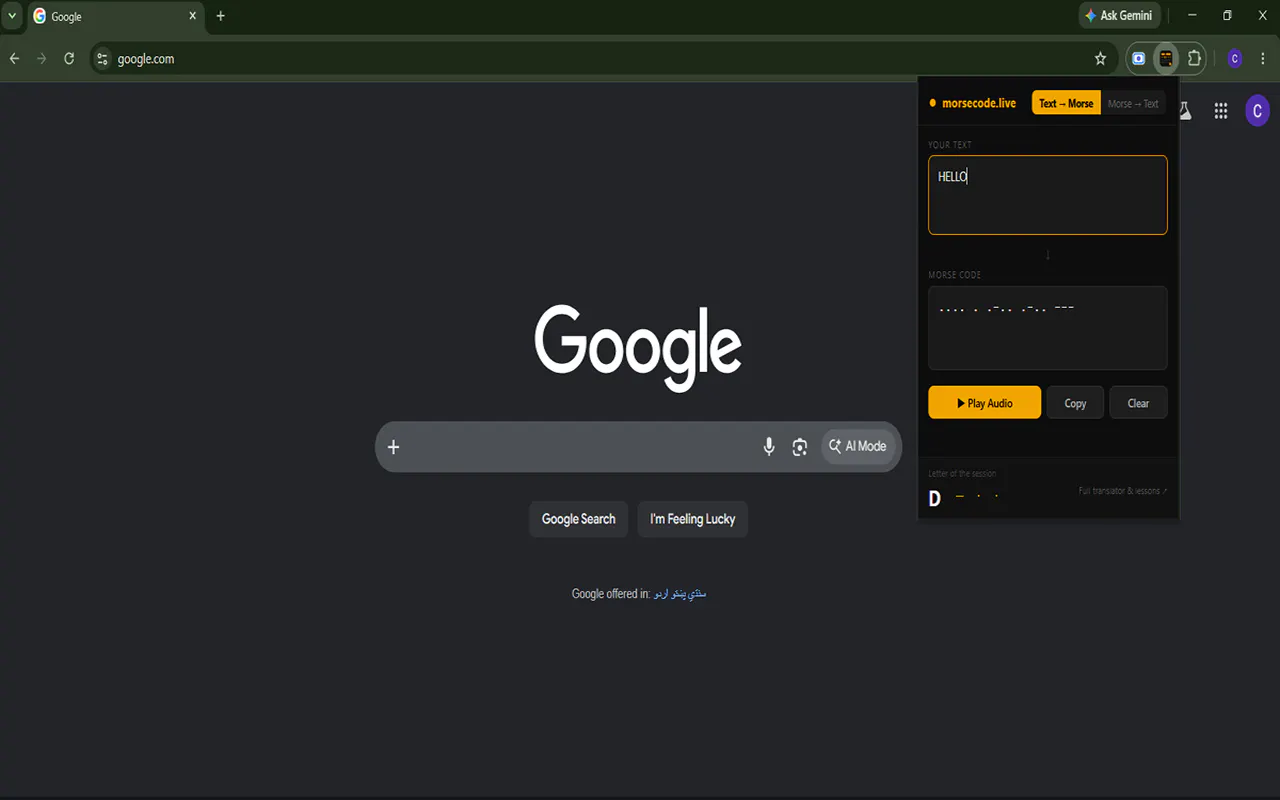Open Search Labs flask icon
Screen dimensions: 1280x800
click(x=1185, y=111)
